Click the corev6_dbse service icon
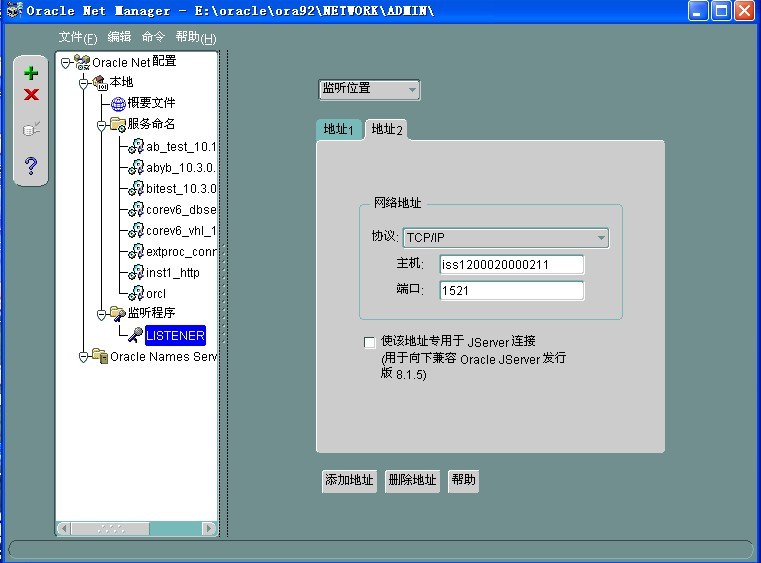Image resolution: width=761 pixels, height=563 pixels. [x=136, y=209]
